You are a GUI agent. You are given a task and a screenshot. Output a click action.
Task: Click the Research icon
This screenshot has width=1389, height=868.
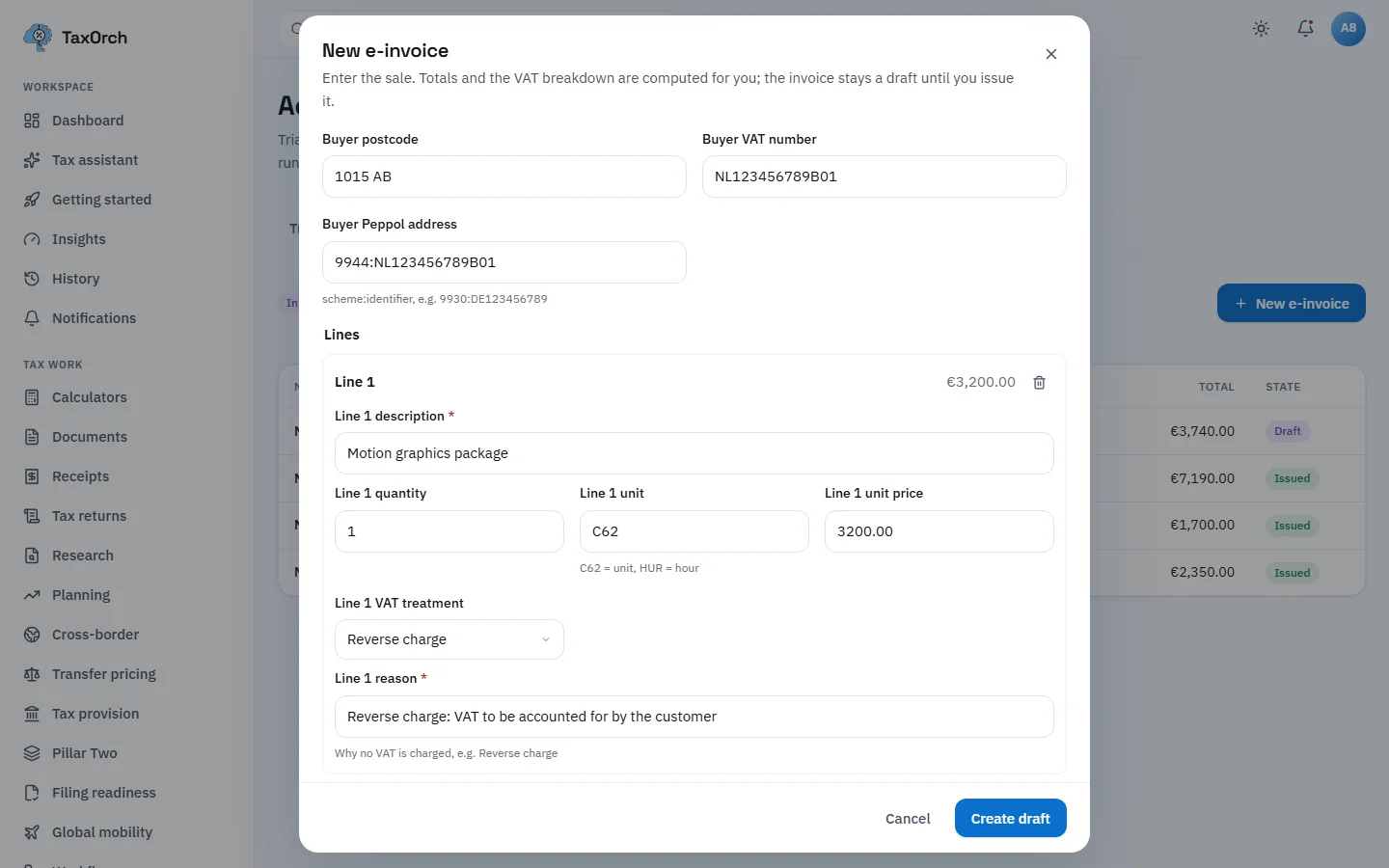pos(32,556)
